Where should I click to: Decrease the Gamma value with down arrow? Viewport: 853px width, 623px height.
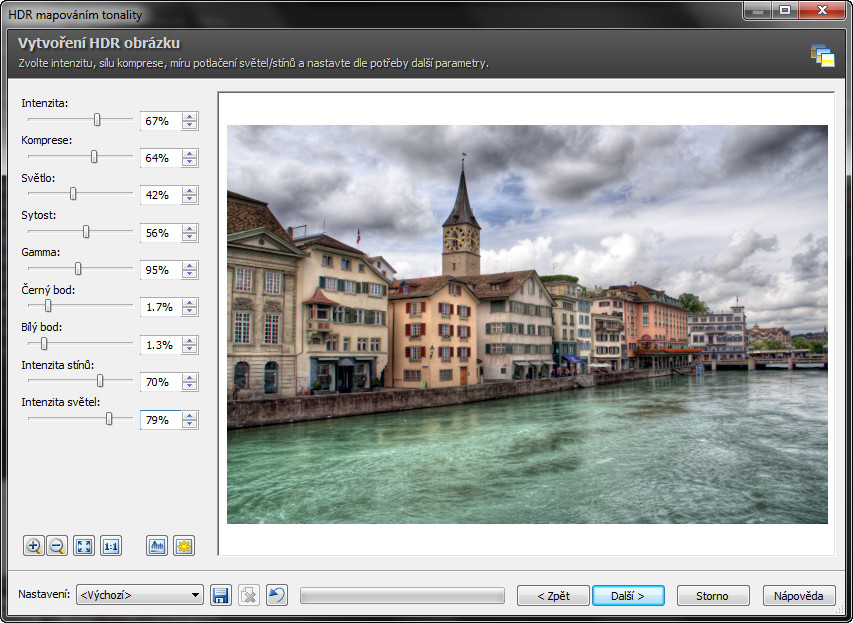coord(190,274)
